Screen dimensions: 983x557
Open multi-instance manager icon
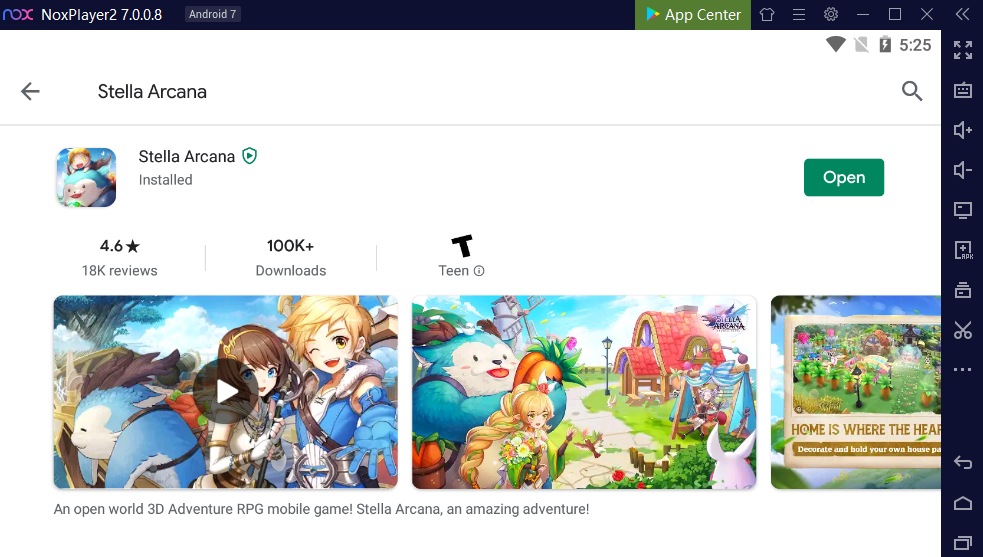(x=963, y=290)
